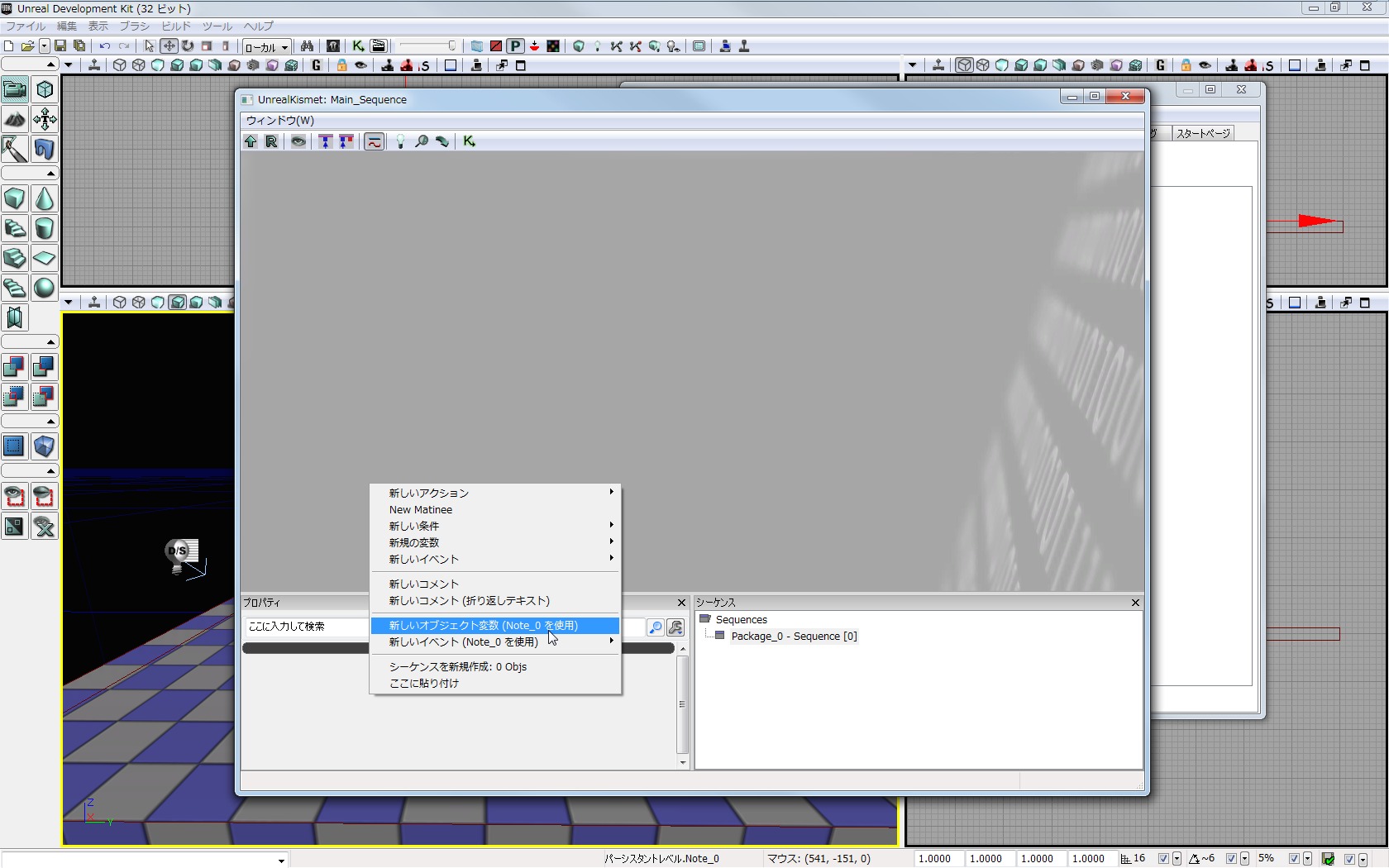Toggle the autosave checkbox in status bar
1389x868 pixels.
pyautogui.click(x=1349, y=859)
